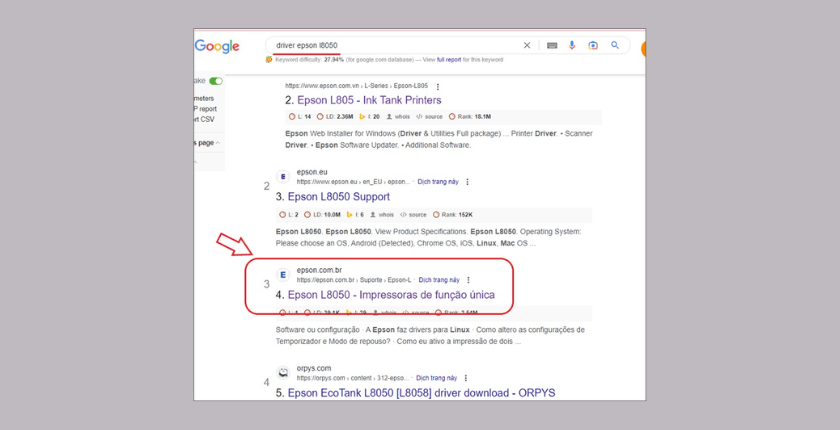This screenshot has height=430, width=840.
Task: Click snippet text 'Epson Web Installer for Windows'
Action: click(x=340, y=133)
